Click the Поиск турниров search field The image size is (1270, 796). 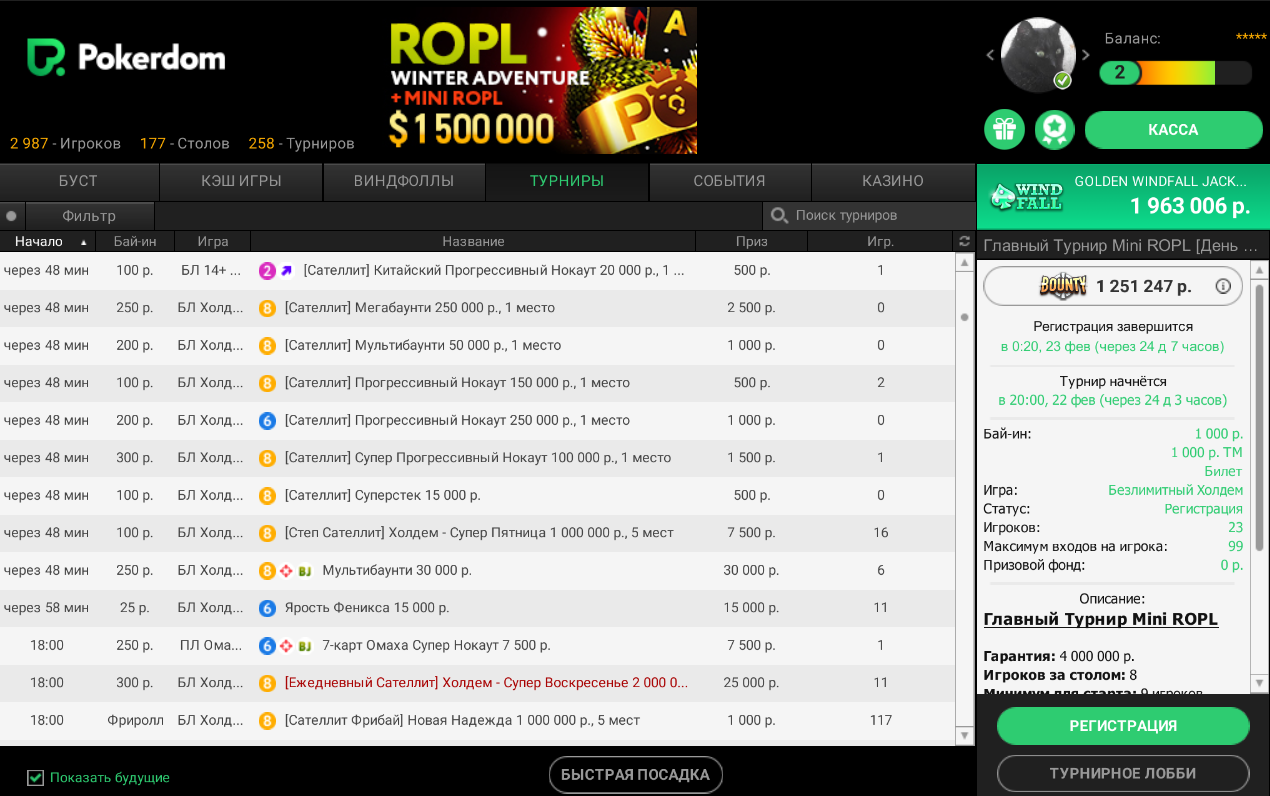click(x=870, y=215)
